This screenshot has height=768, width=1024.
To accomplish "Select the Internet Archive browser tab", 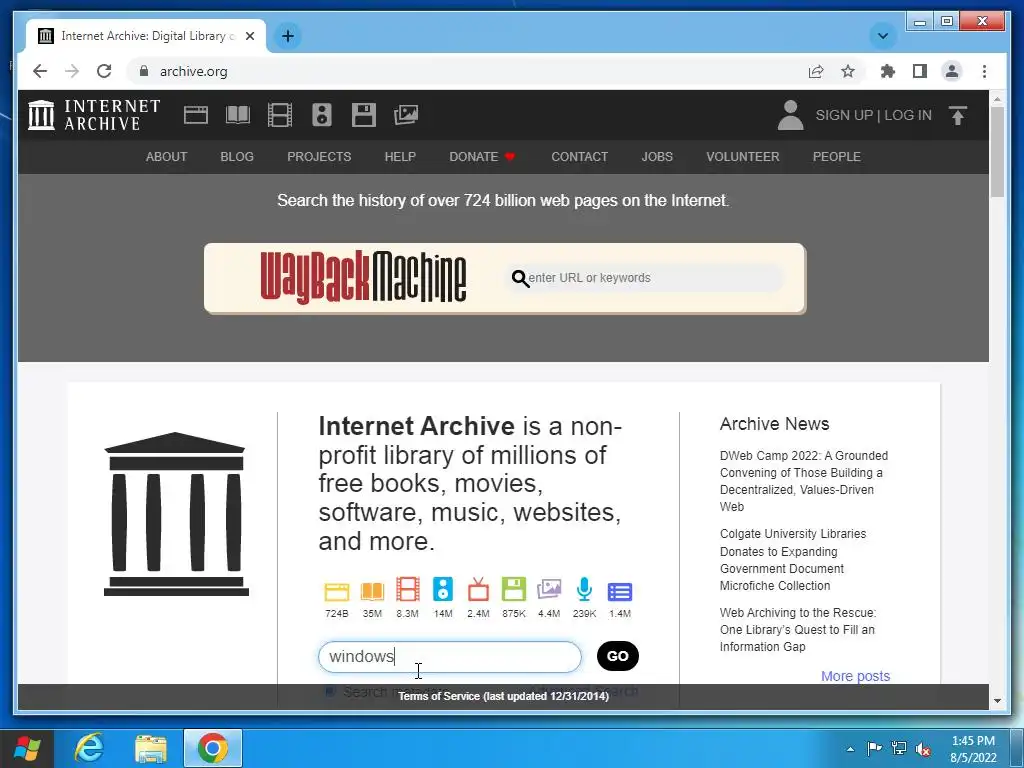I will 145,36.
